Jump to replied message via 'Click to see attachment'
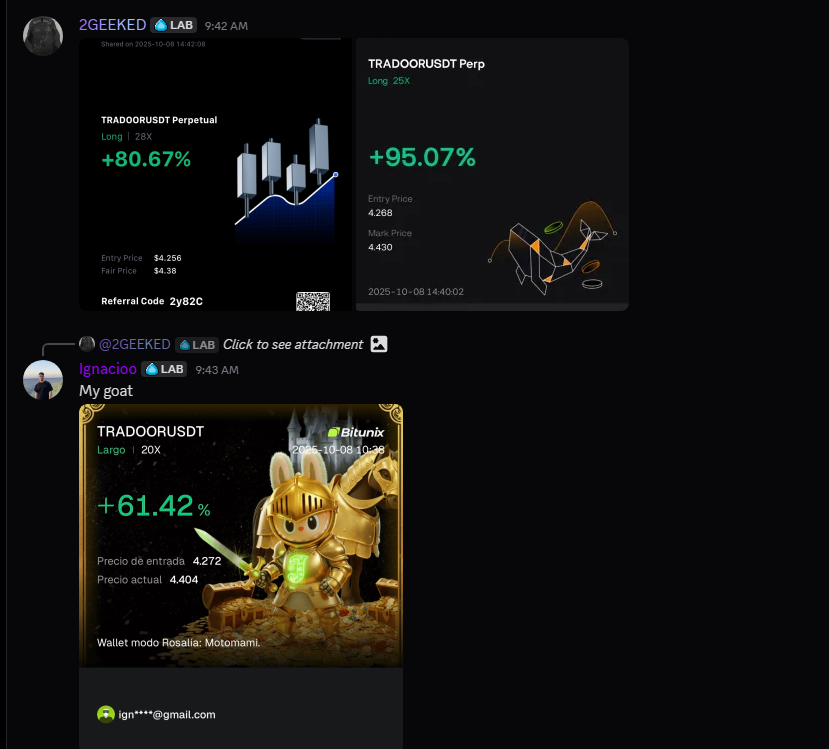829x749 pixels. (x=293, y=345)
